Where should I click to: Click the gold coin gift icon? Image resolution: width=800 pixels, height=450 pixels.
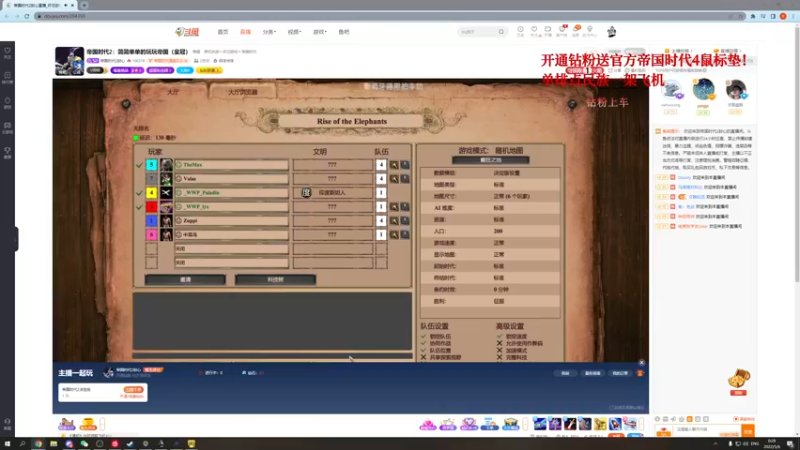pos(88,423)
